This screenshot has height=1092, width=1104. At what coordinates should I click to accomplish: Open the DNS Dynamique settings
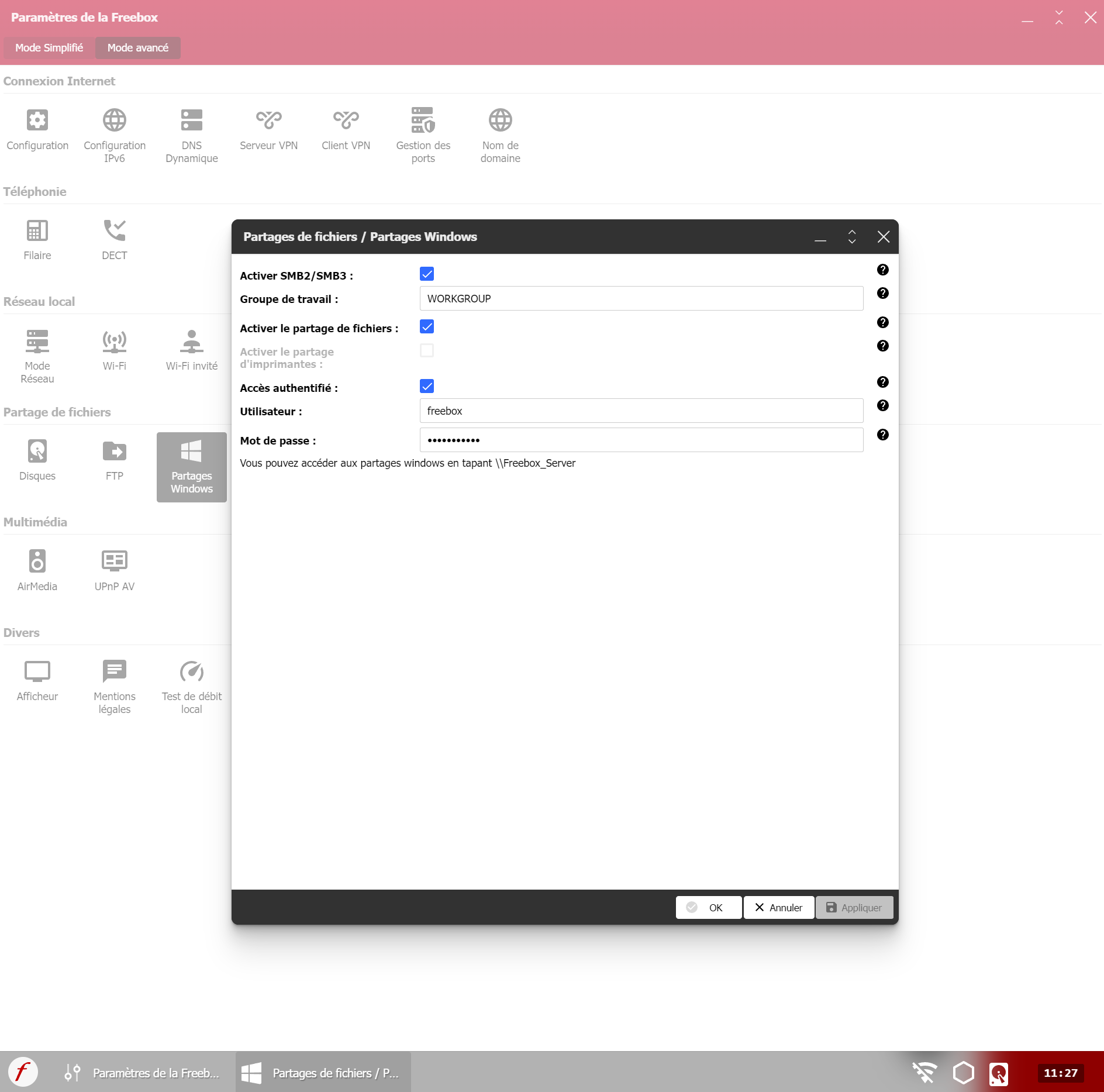191,135
